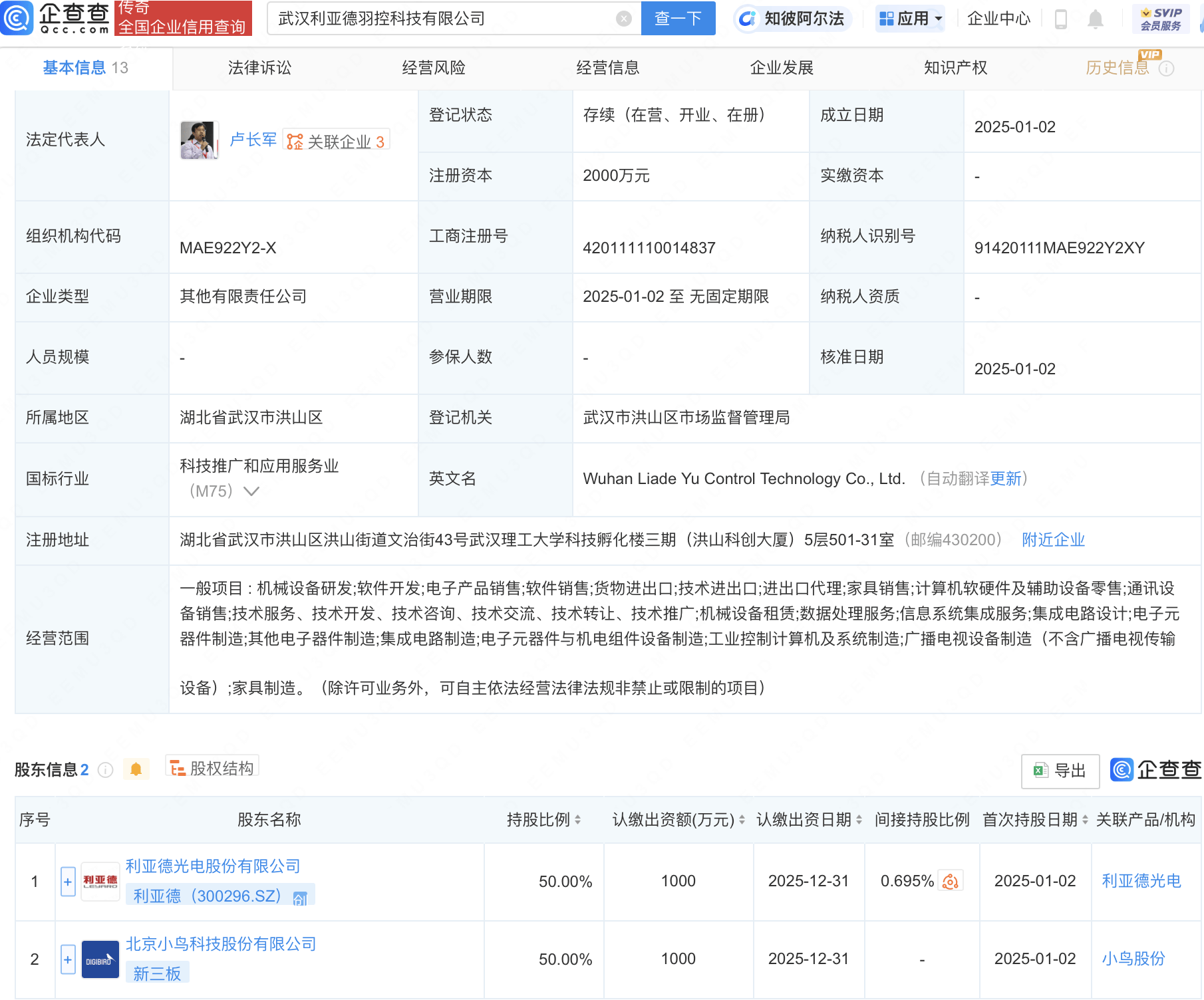Open 利亚德光电股份有限公司 shareholder link

coord(213,866)
